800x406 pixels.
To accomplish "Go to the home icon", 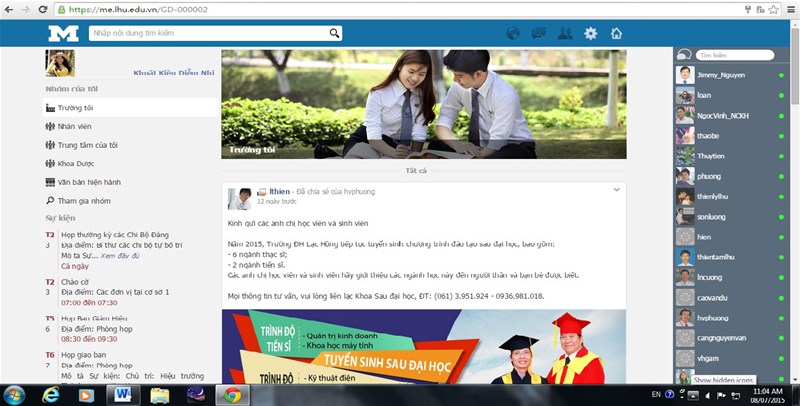I will click(617, 34).
